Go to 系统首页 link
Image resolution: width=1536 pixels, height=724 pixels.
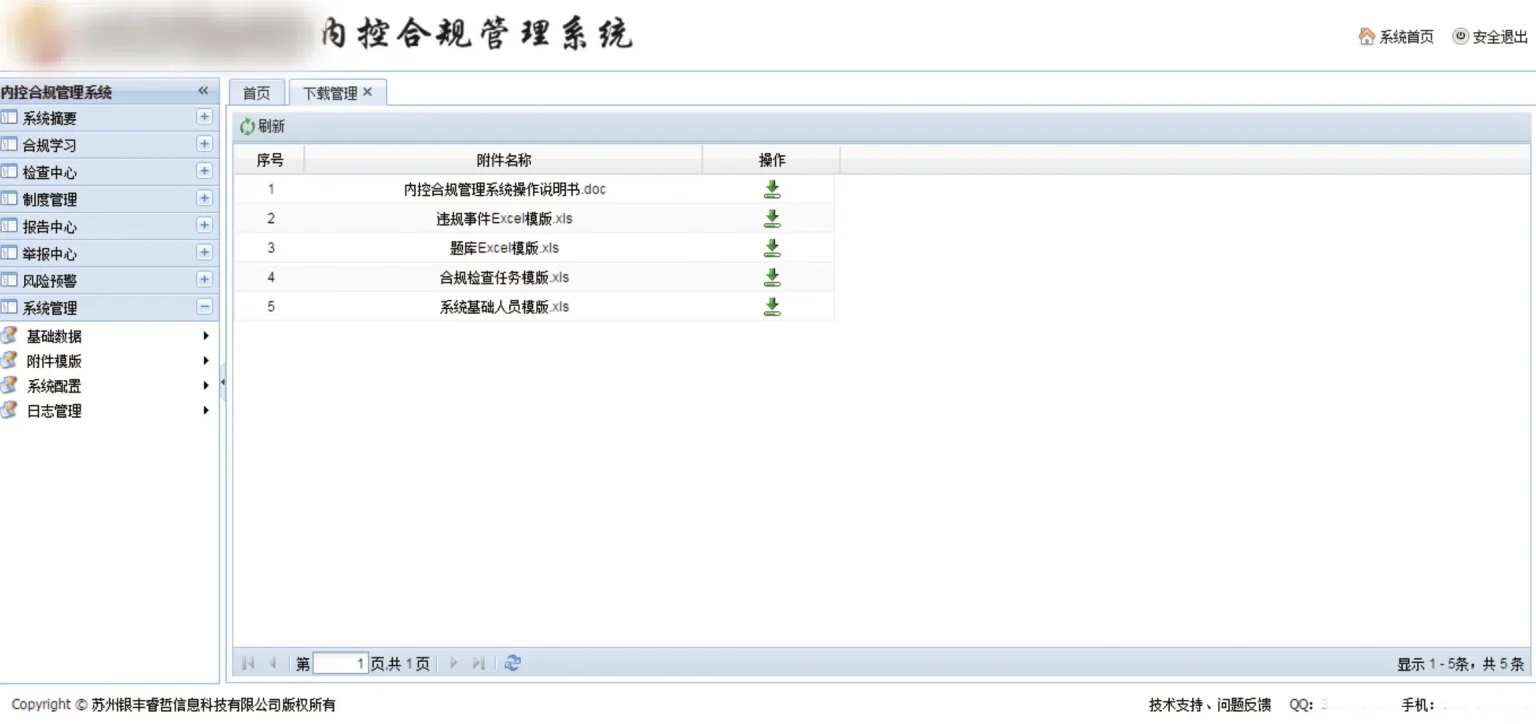(1396, 37)
